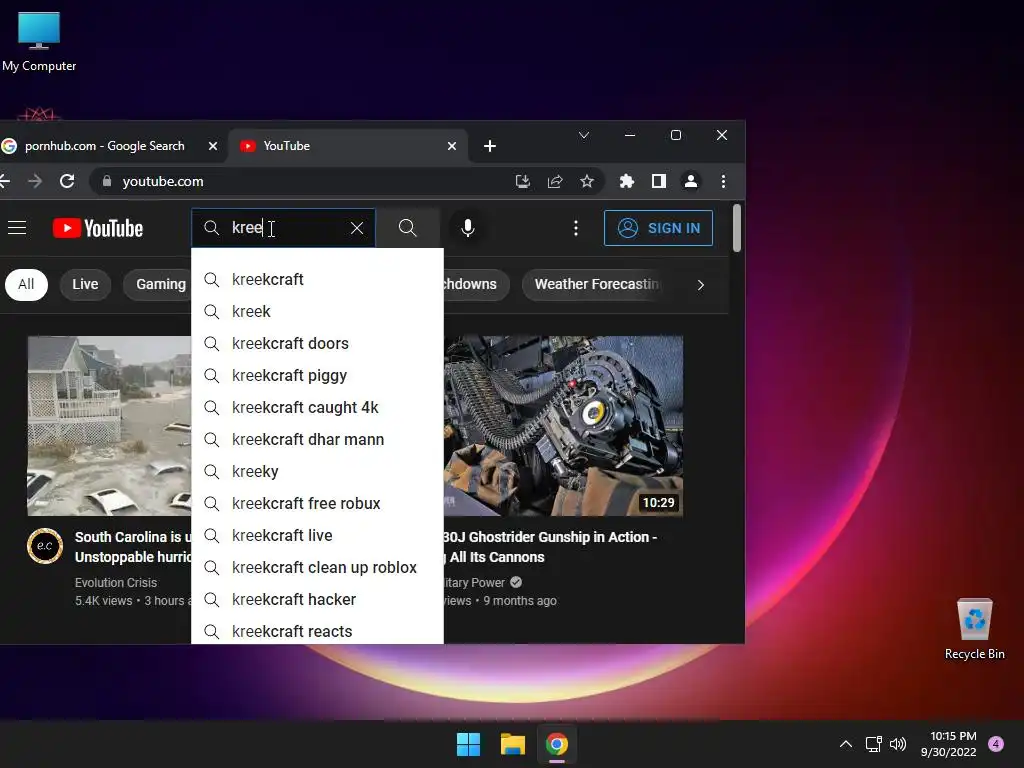Toggle the Chrome side panel
The image size is (1024, 768).
pos(659,181)
